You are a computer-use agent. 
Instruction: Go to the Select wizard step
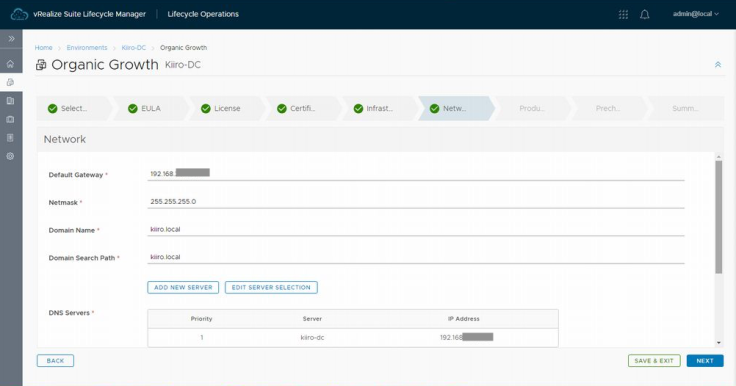tap(74, 108)
